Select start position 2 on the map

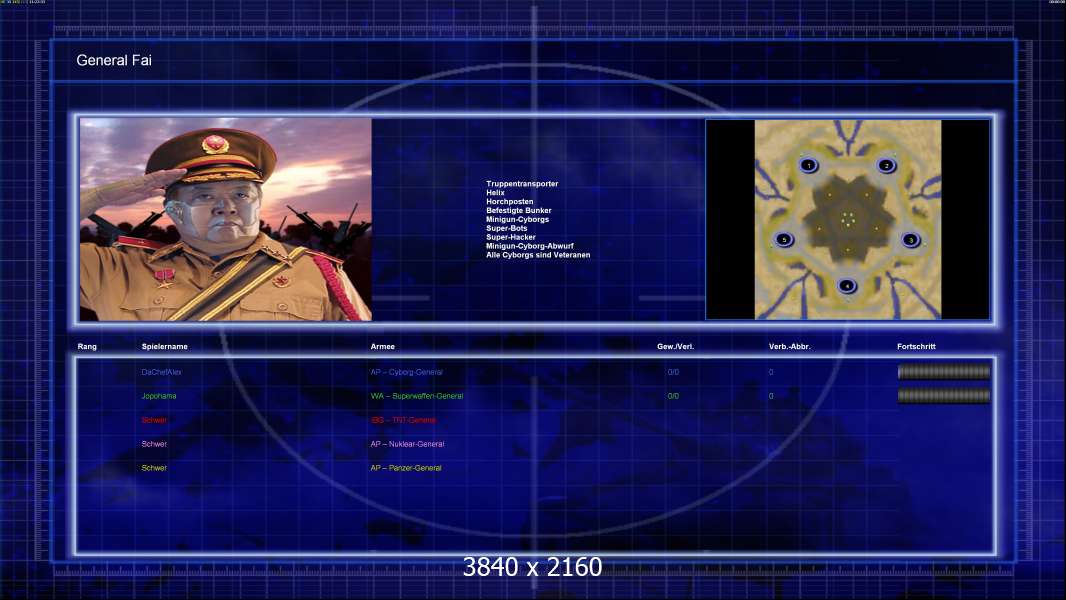886,165
